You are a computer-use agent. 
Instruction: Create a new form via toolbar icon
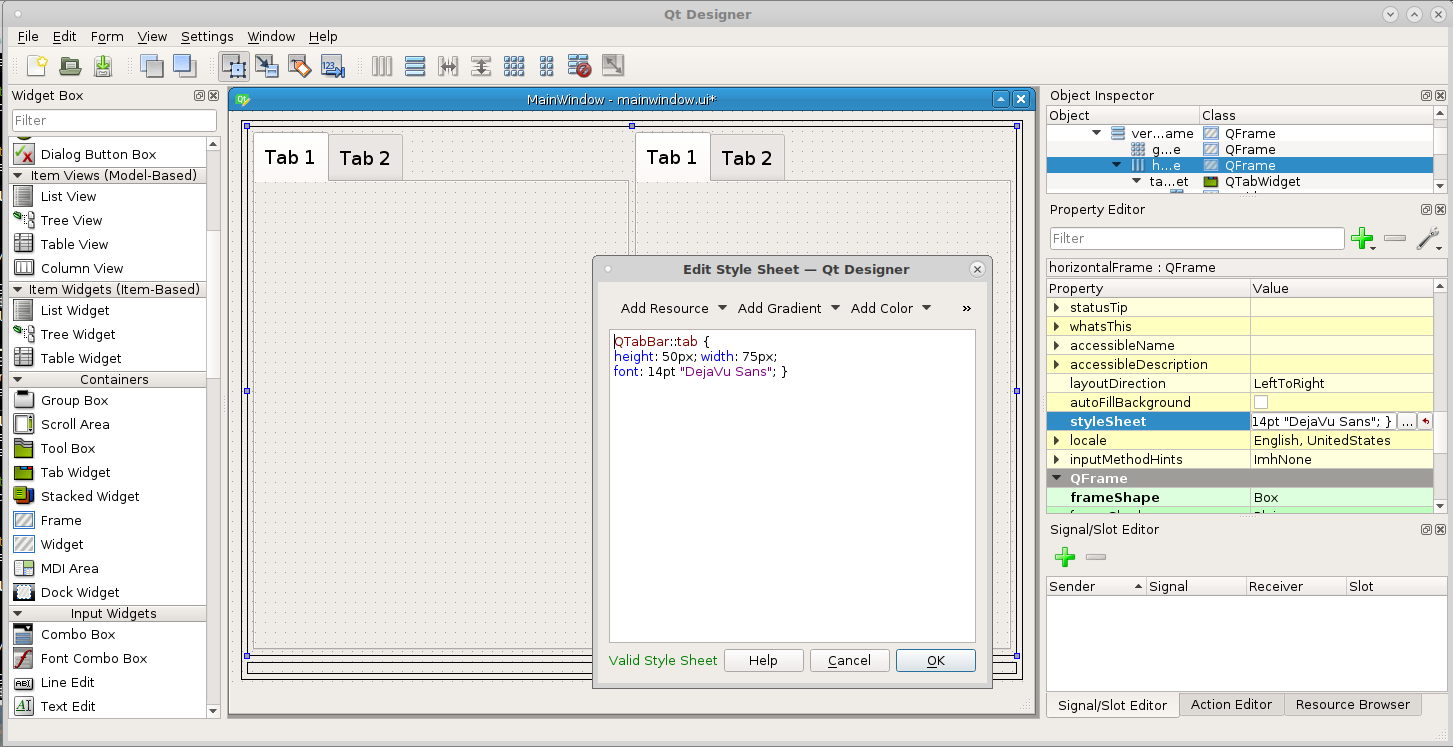(37, 66)
